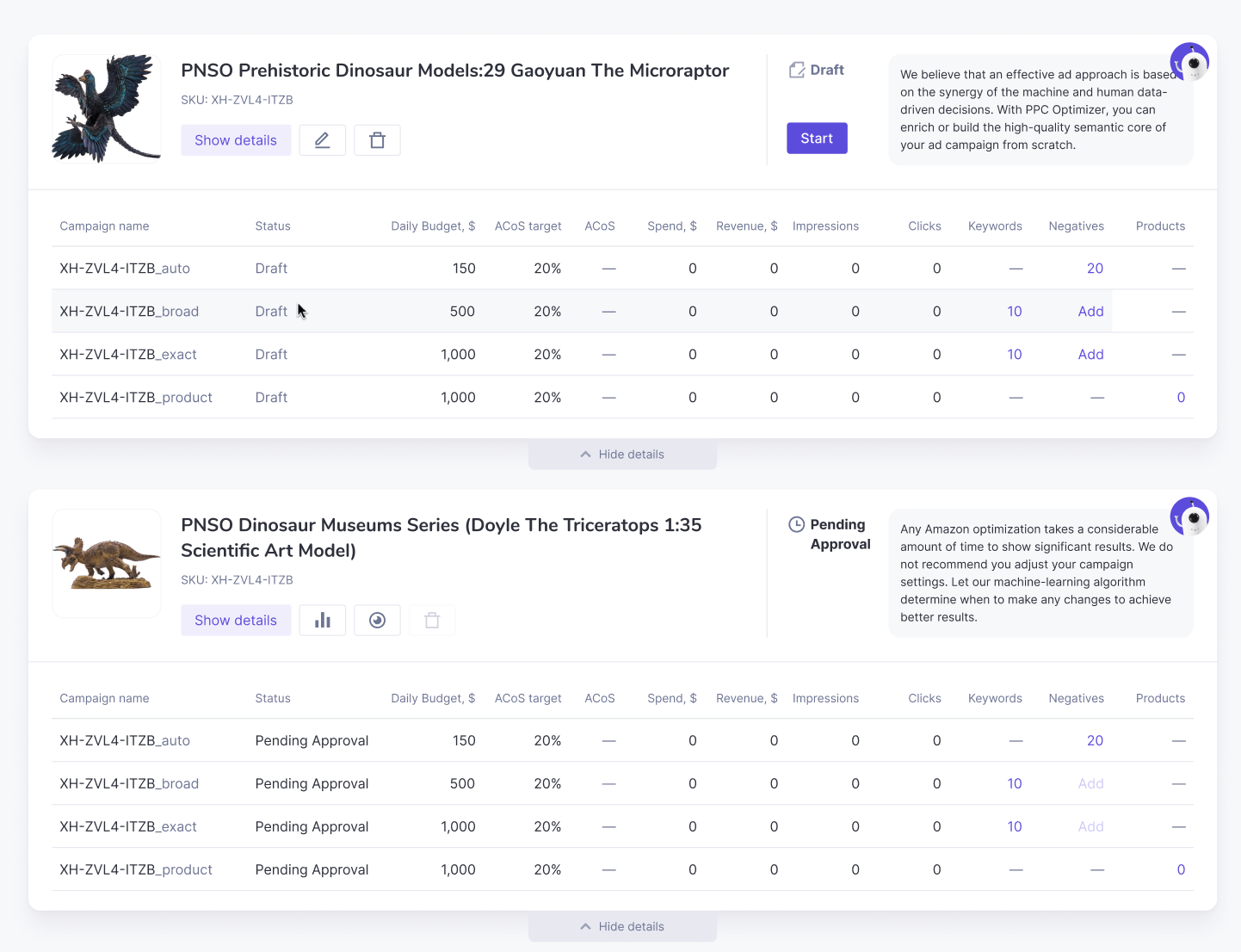Viewport: 1241px width, 952px height.
Task: Open 10 keywords of pending broad campaign
Action: [1015, 784]
